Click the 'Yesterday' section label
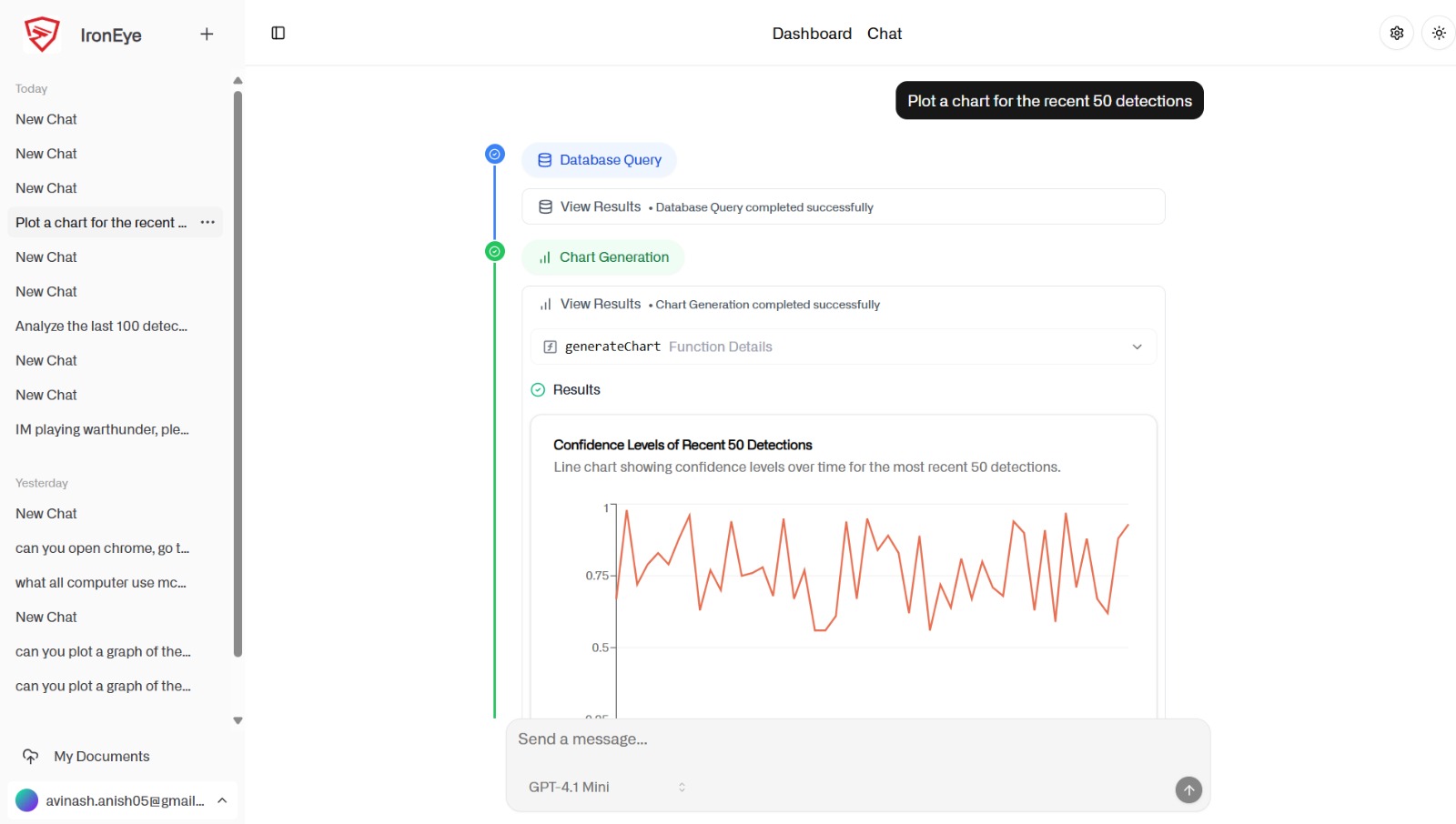Image resolution: width=1456 pixels, height=824 pixels. pos(42,483)
